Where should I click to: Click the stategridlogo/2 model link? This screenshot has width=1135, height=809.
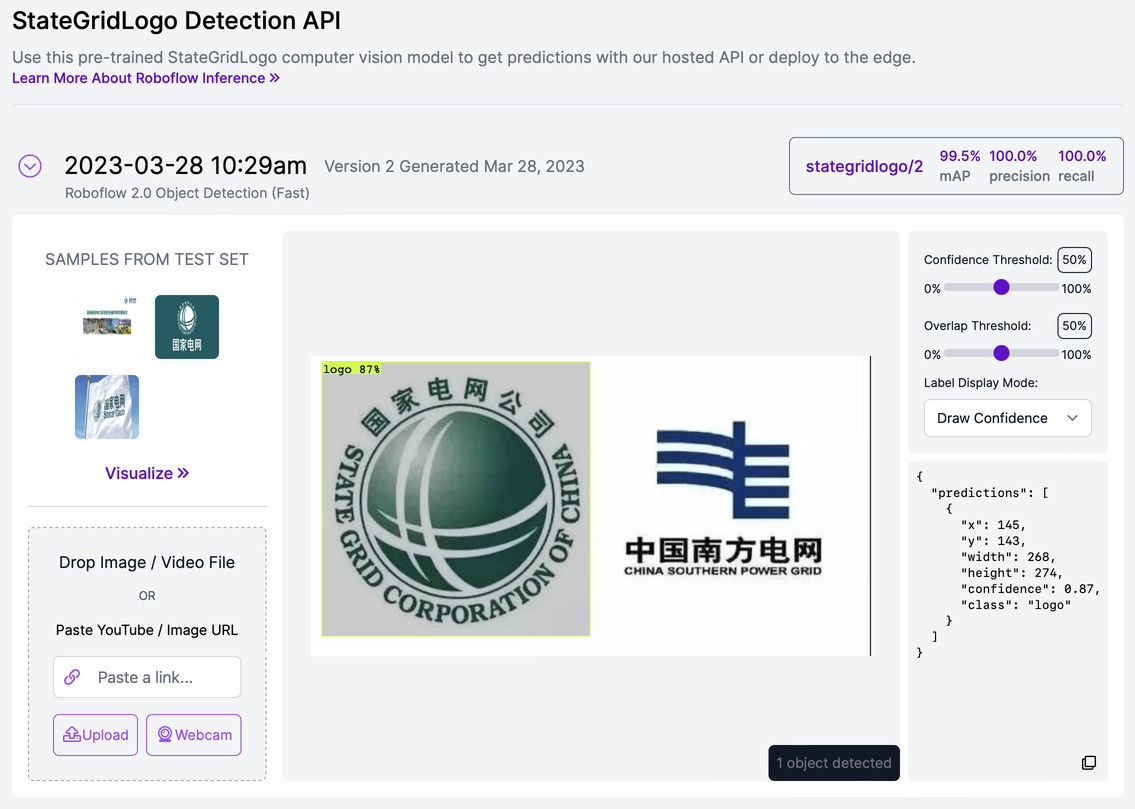[864, 166]
